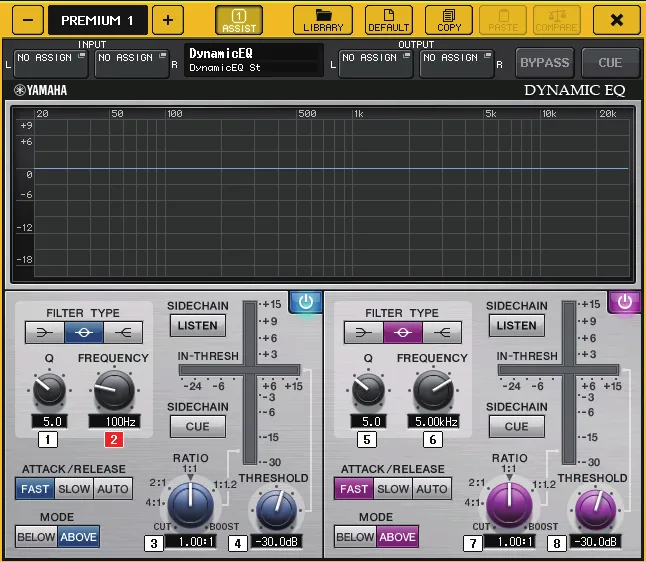
Task: Click the purple THRESHOLD knob
Action: click(595, 509)
